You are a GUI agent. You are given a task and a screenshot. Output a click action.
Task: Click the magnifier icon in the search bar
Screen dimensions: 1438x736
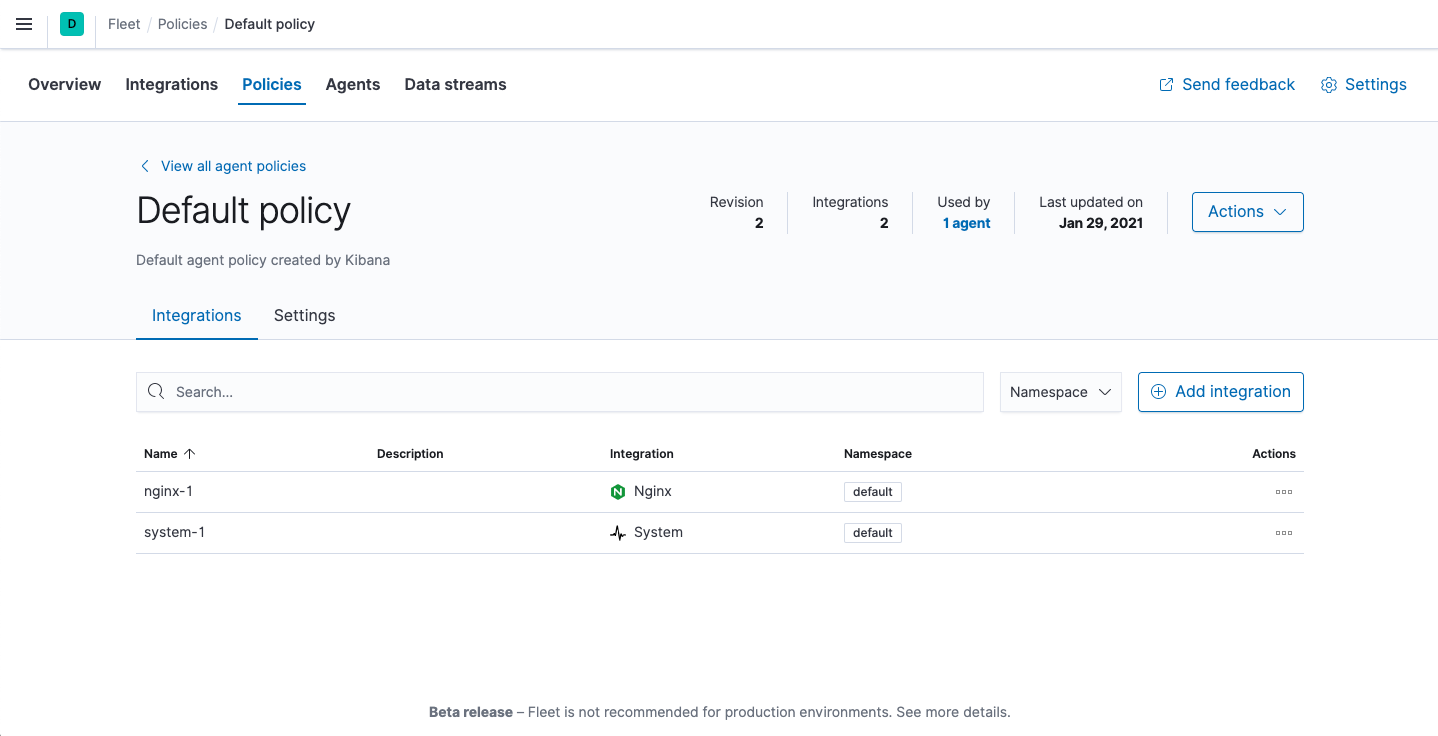tap(156, 391)
